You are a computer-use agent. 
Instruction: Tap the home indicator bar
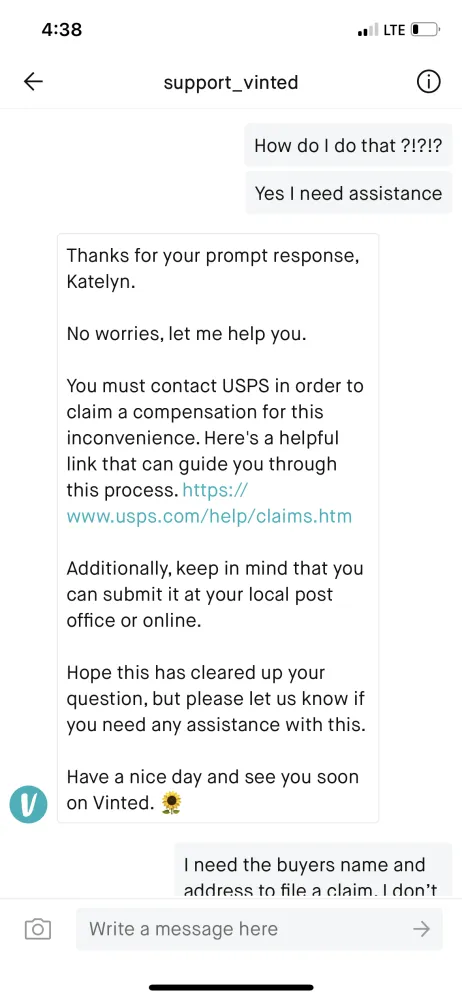(231, 987)
